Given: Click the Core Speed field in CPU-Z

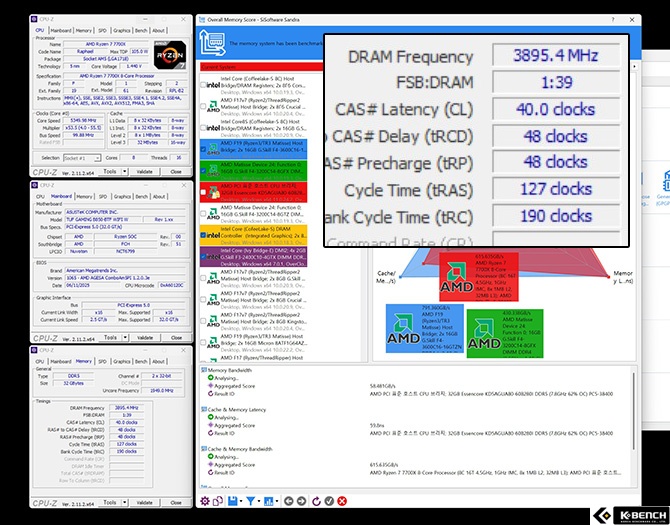Looking at the screenshot, I should 83,121.
